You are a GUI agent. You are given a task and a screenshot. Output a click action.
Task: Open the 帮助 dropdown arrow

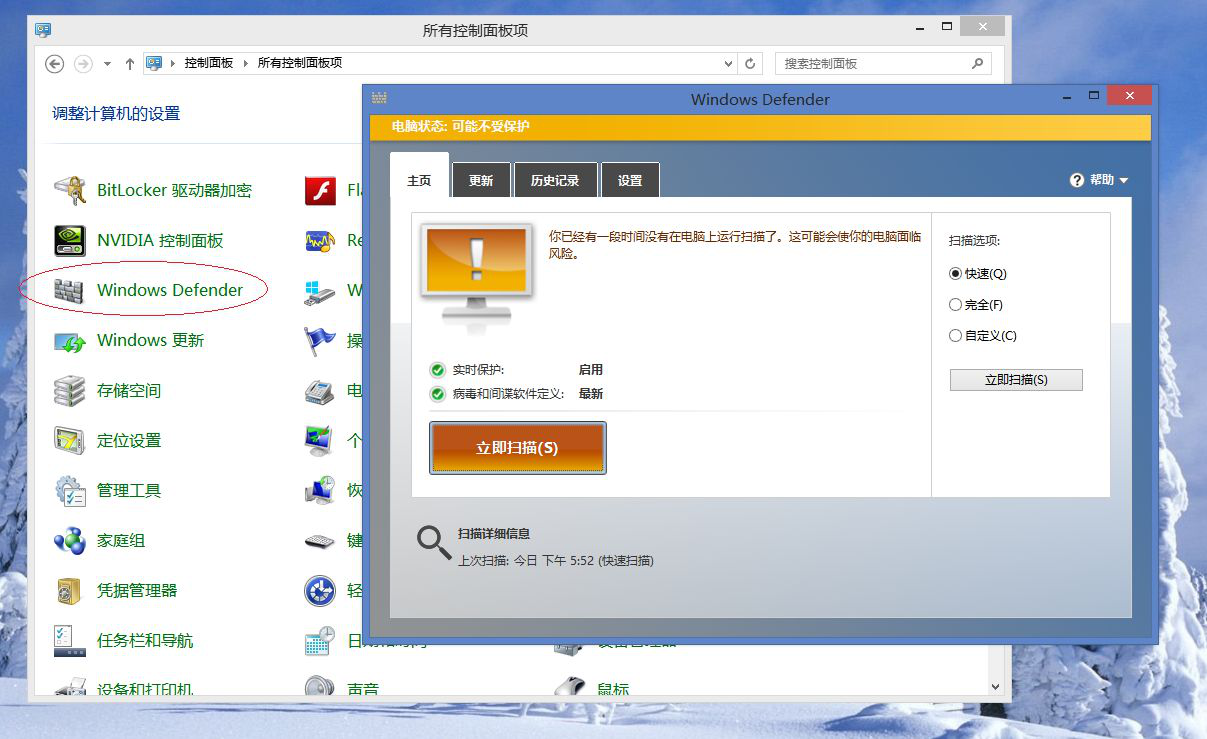coord(1124,181)
